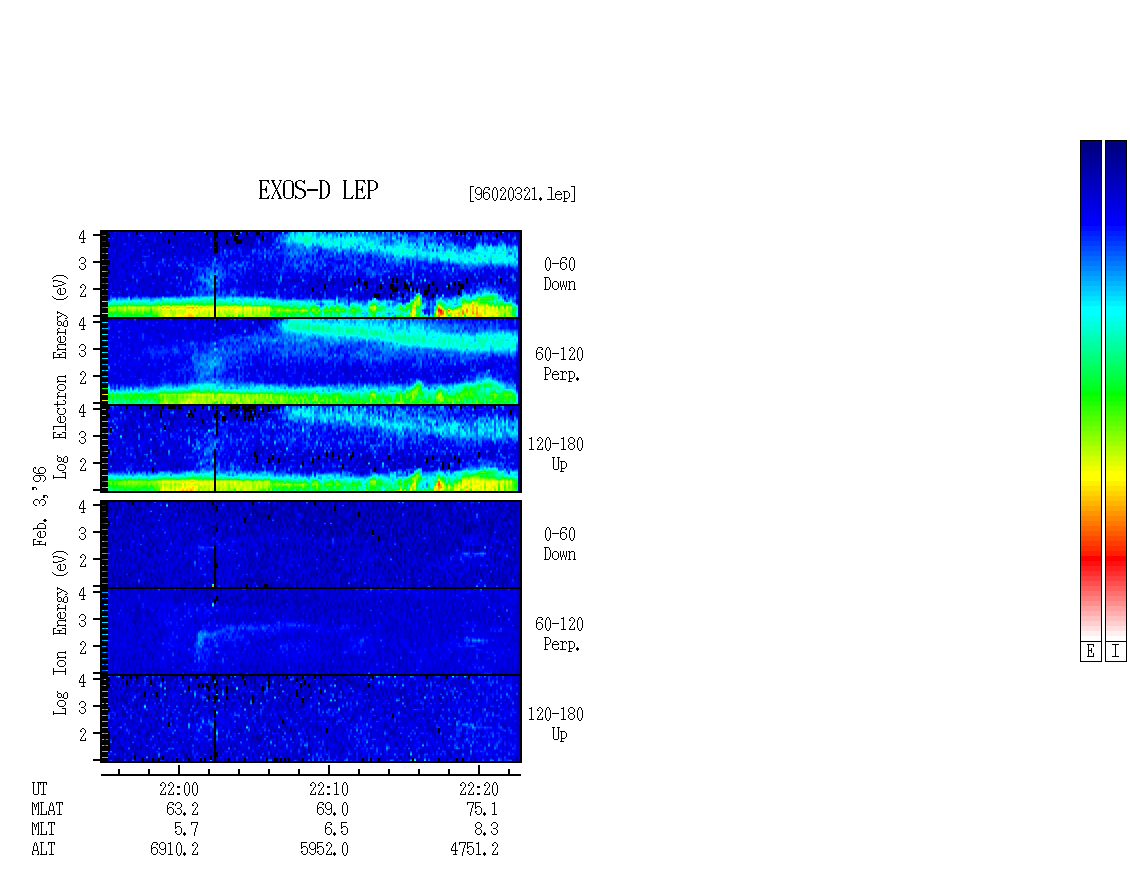This screenshot has height=875, width=1130.
Task: Click the ion color scale bar labeled I
Action: tap(1116, 390)
